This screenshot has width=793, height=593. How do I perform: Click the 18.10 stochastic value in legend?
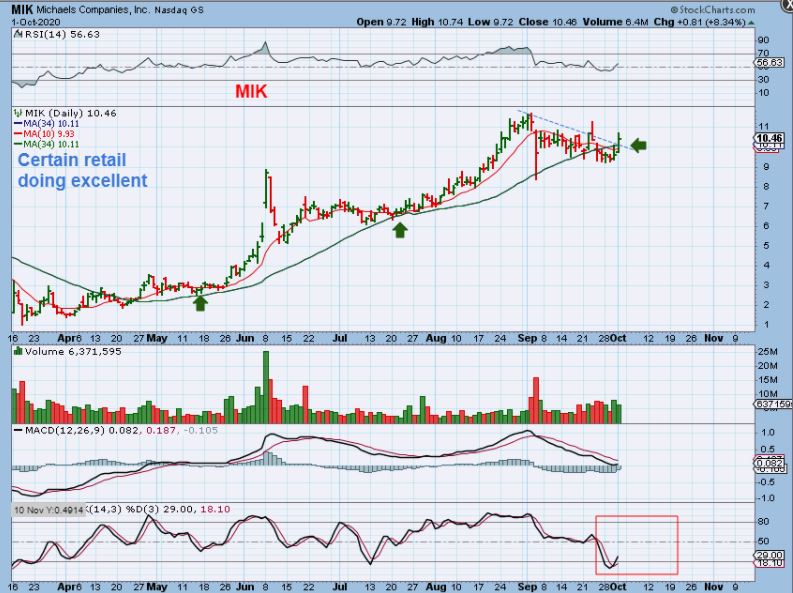tap(215, 509)
